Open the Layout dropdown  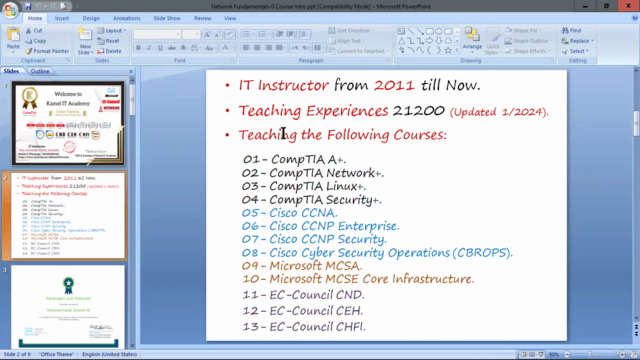coord(112,31)
